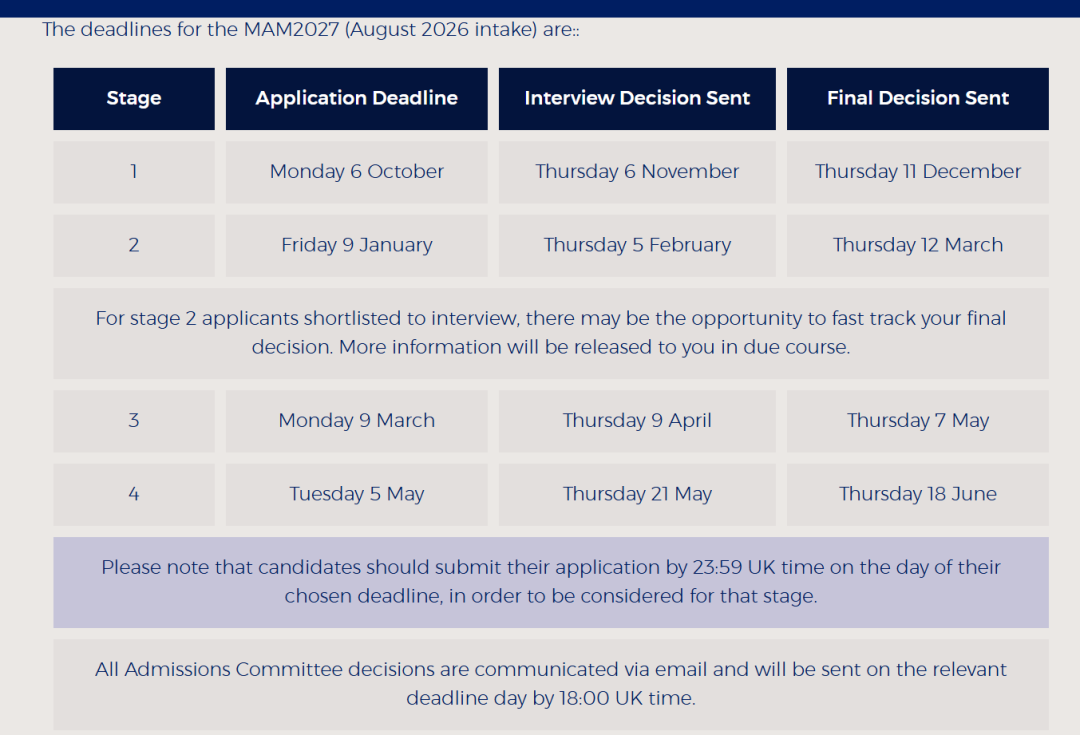This screenshot has width=1080, height=735.
Task: Select the Thursday 7 May cell
Action: click(917, 420)
